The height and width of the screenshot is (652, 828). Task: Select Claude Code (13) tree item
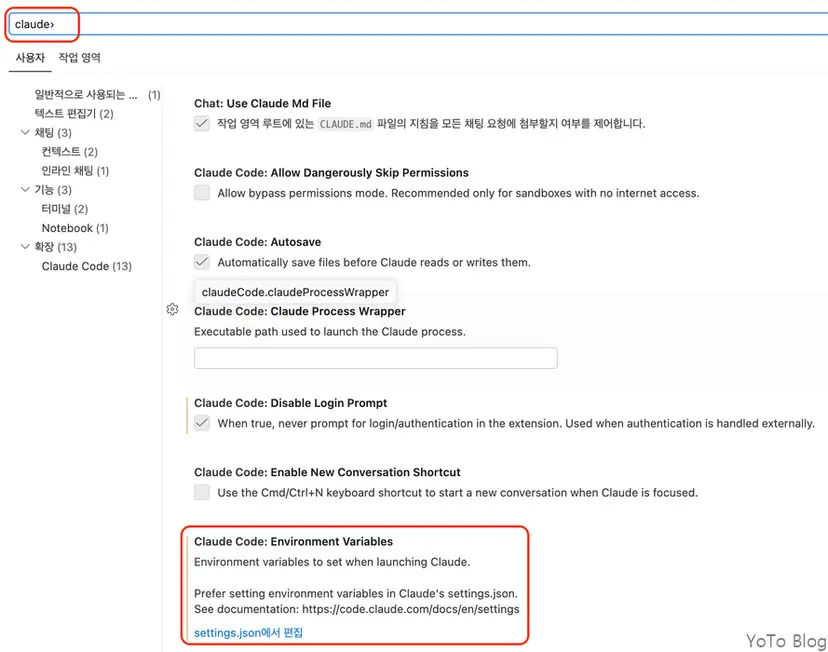click(x=87, y=266)
